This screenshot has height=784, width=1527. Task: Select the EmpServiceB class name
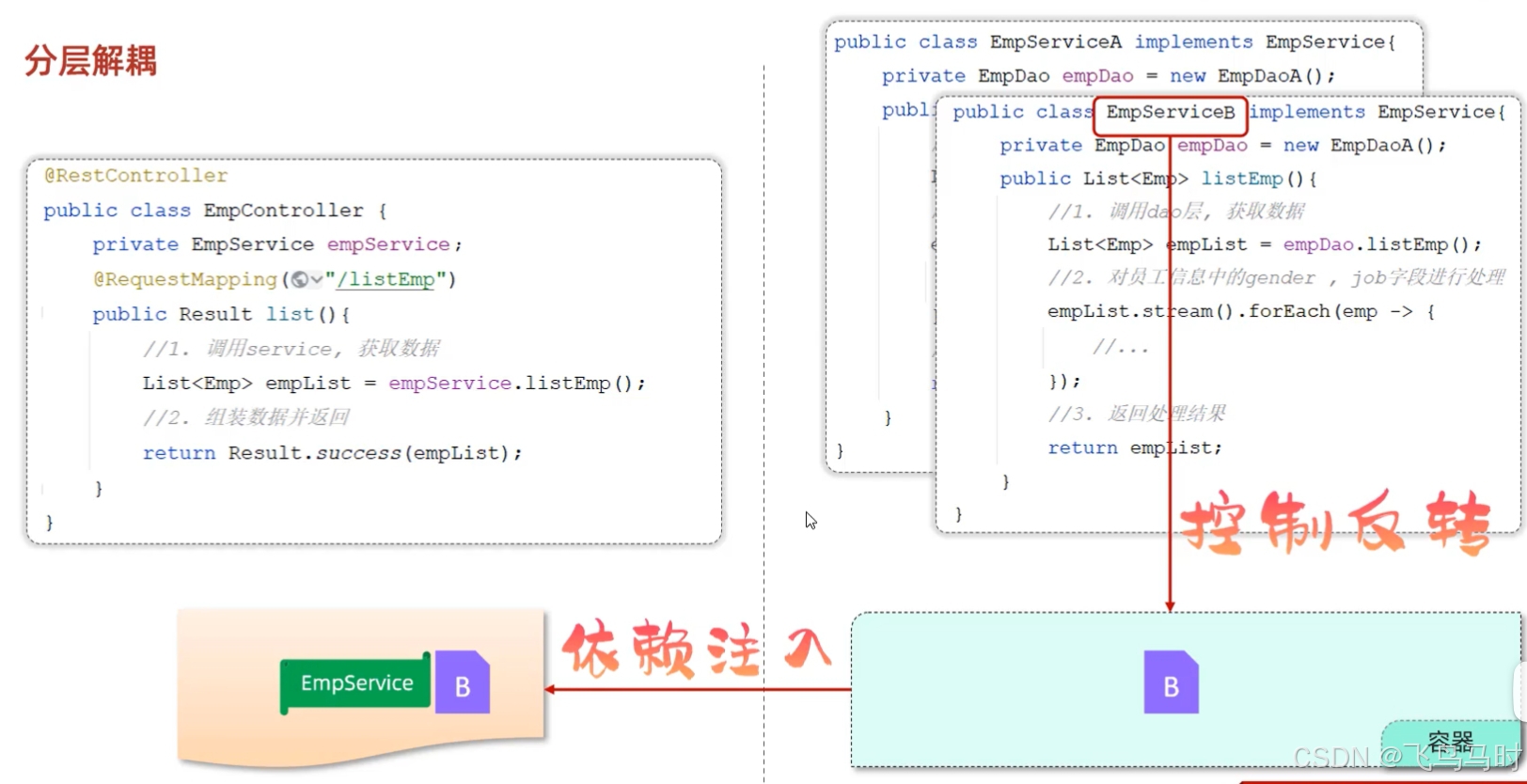click(x=1171, y=112)
